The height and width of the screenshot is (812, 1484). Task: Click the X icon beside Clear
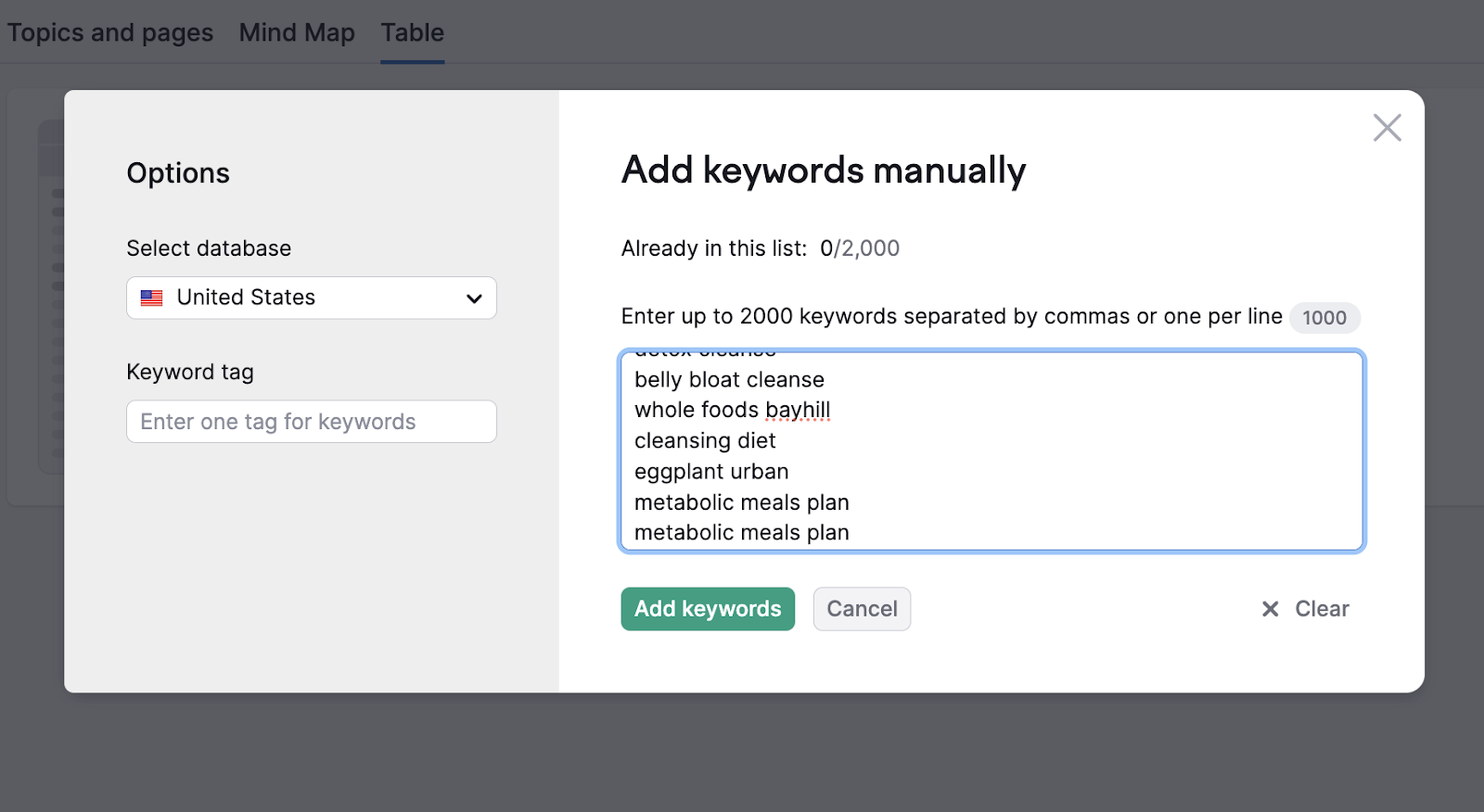coord(1270,609)
